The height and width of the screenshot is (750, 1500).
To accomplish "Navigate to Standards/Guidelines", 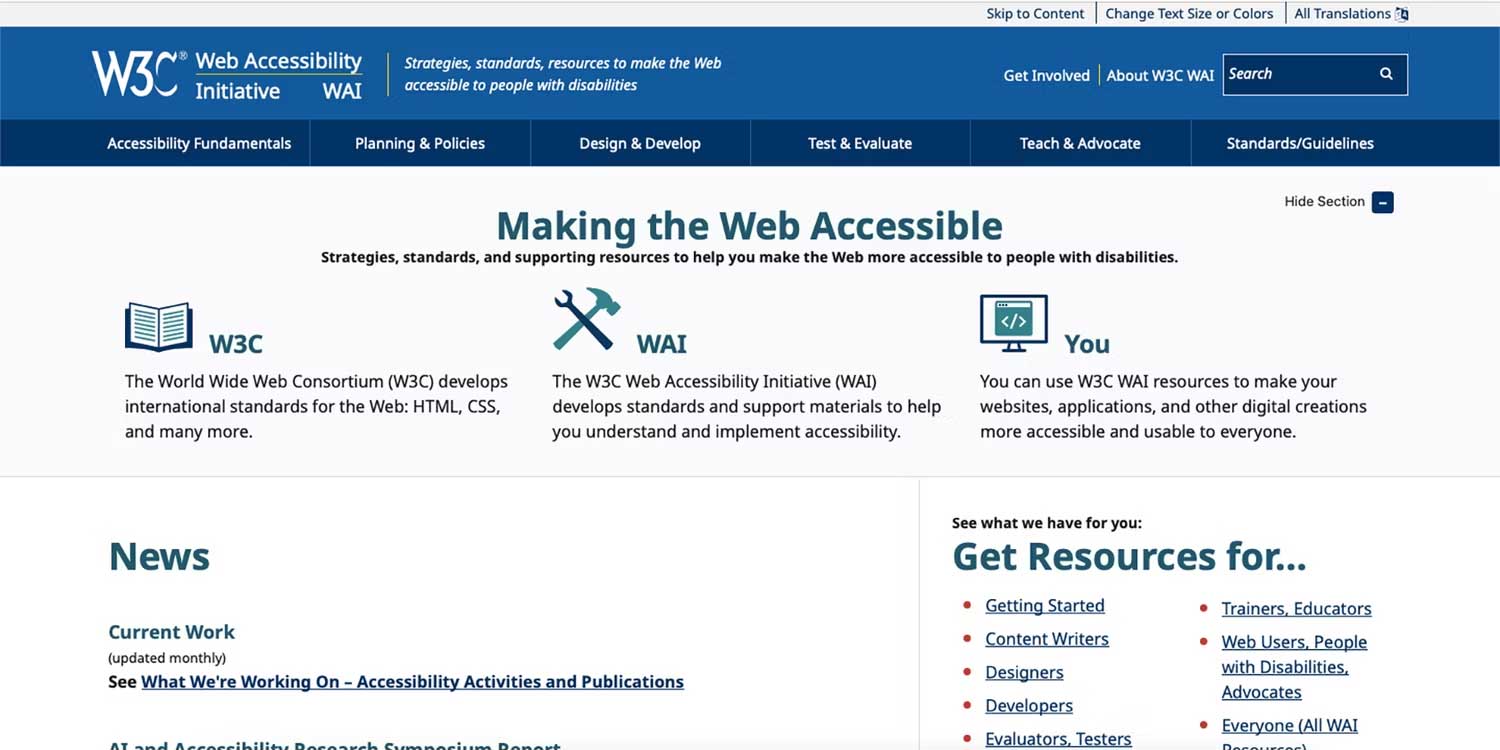I will pos(1300,143).
